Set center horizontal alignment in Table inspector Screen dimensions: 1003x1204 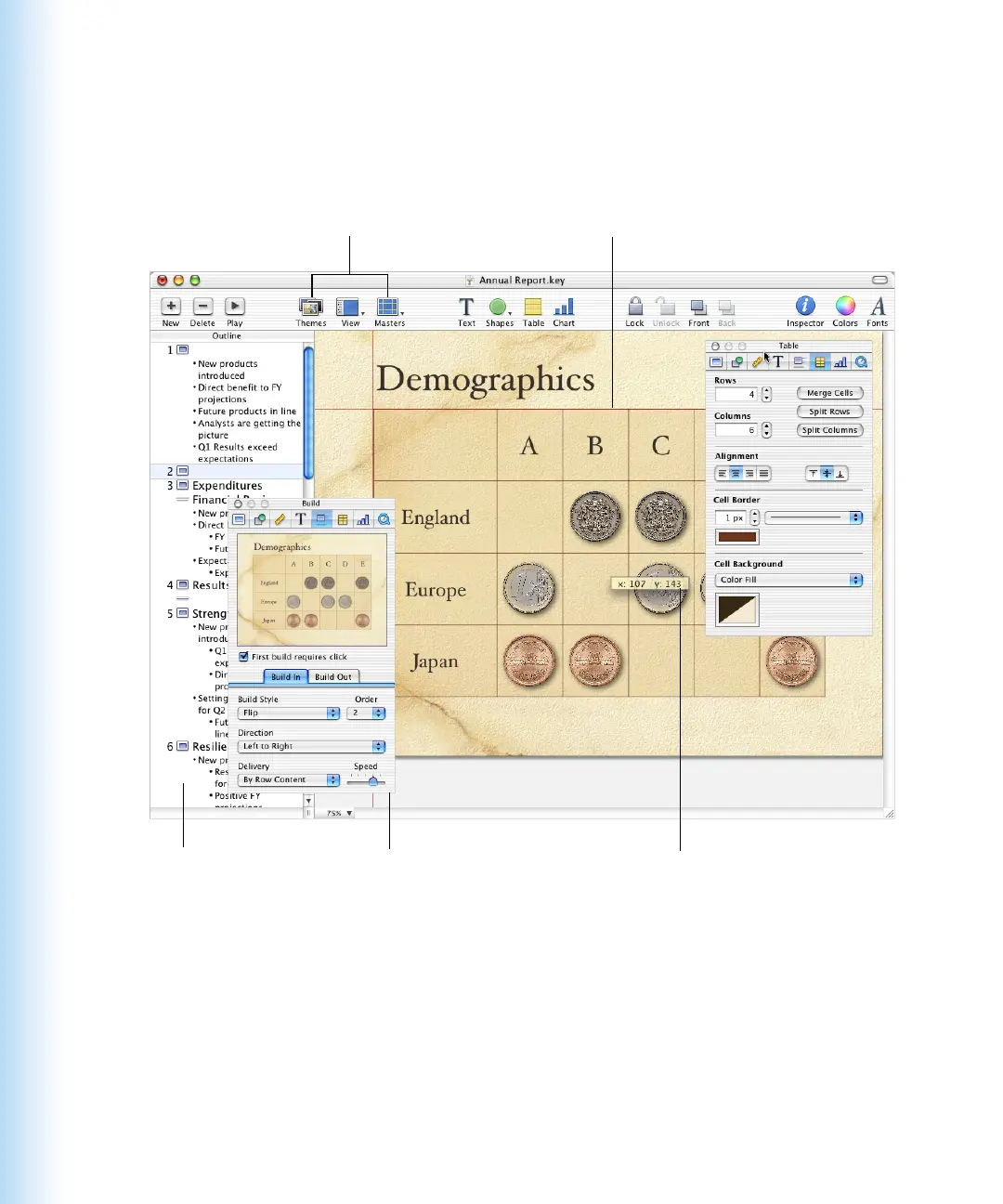click(x=736, y=474)
